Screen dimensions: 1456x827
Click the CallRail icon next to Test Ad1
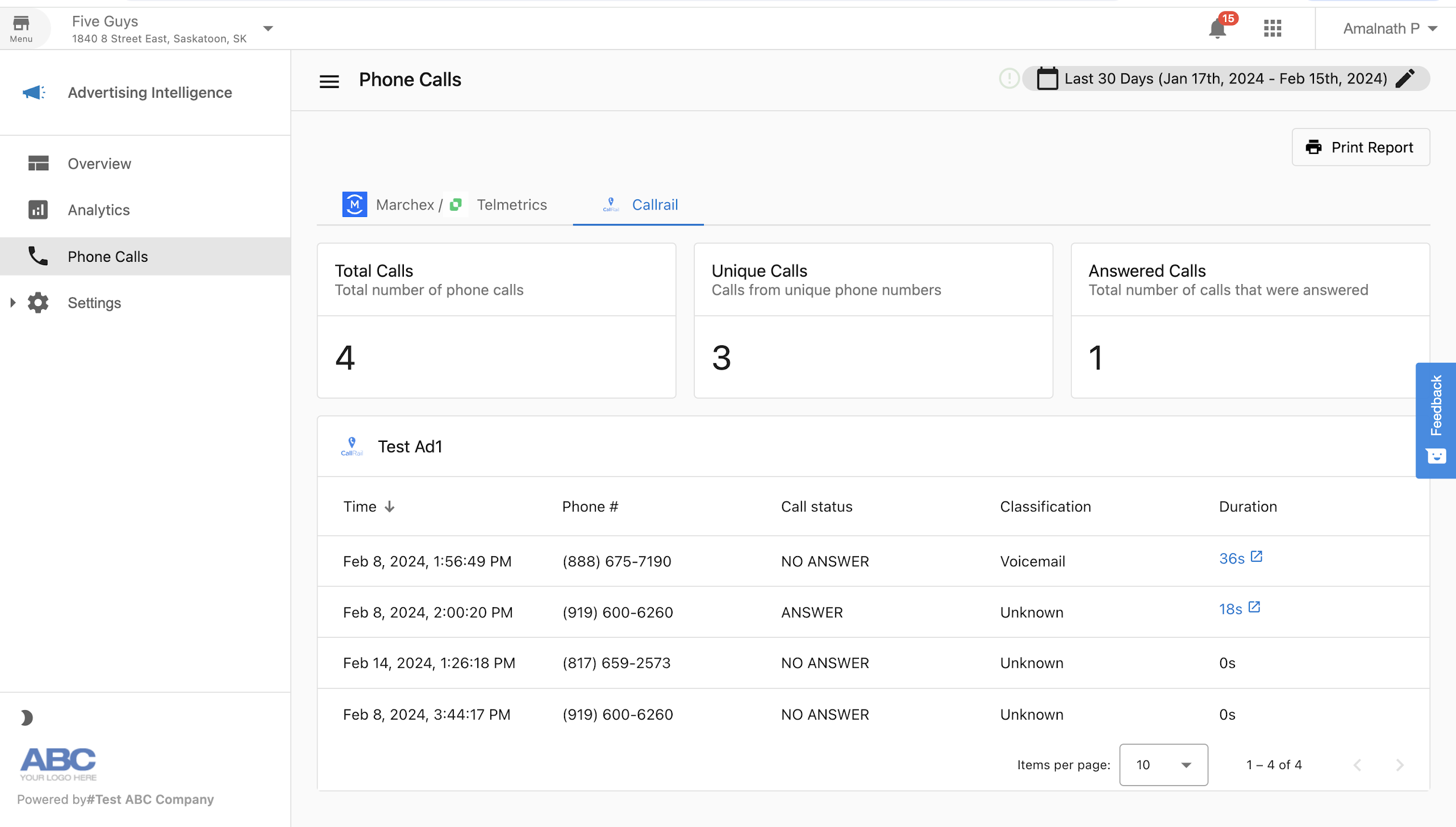pos(352,446)
